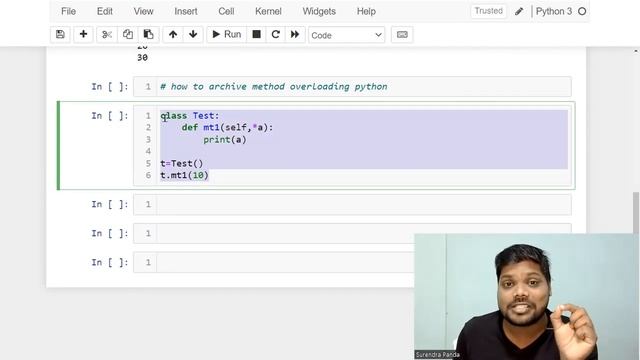Cut selected cell with the scissors icon

[107, 35]
